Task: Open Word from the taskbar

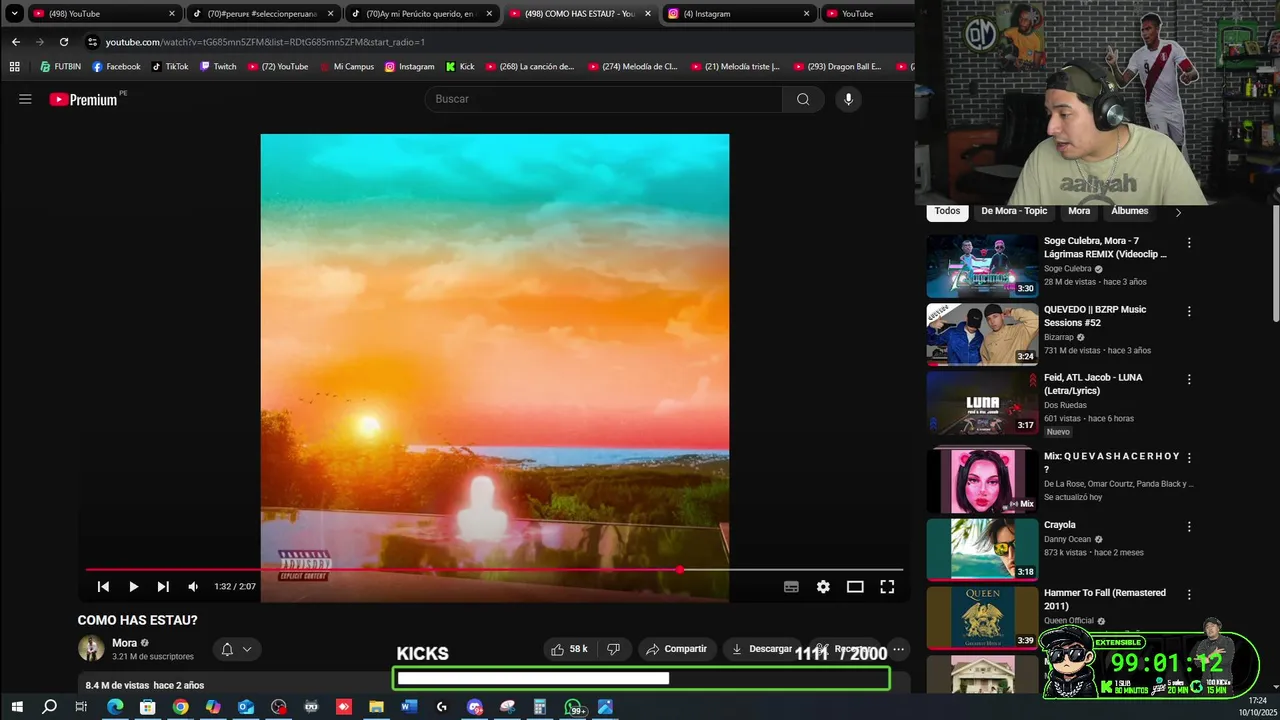Action: pyautogui.click(x=408, y=707)
